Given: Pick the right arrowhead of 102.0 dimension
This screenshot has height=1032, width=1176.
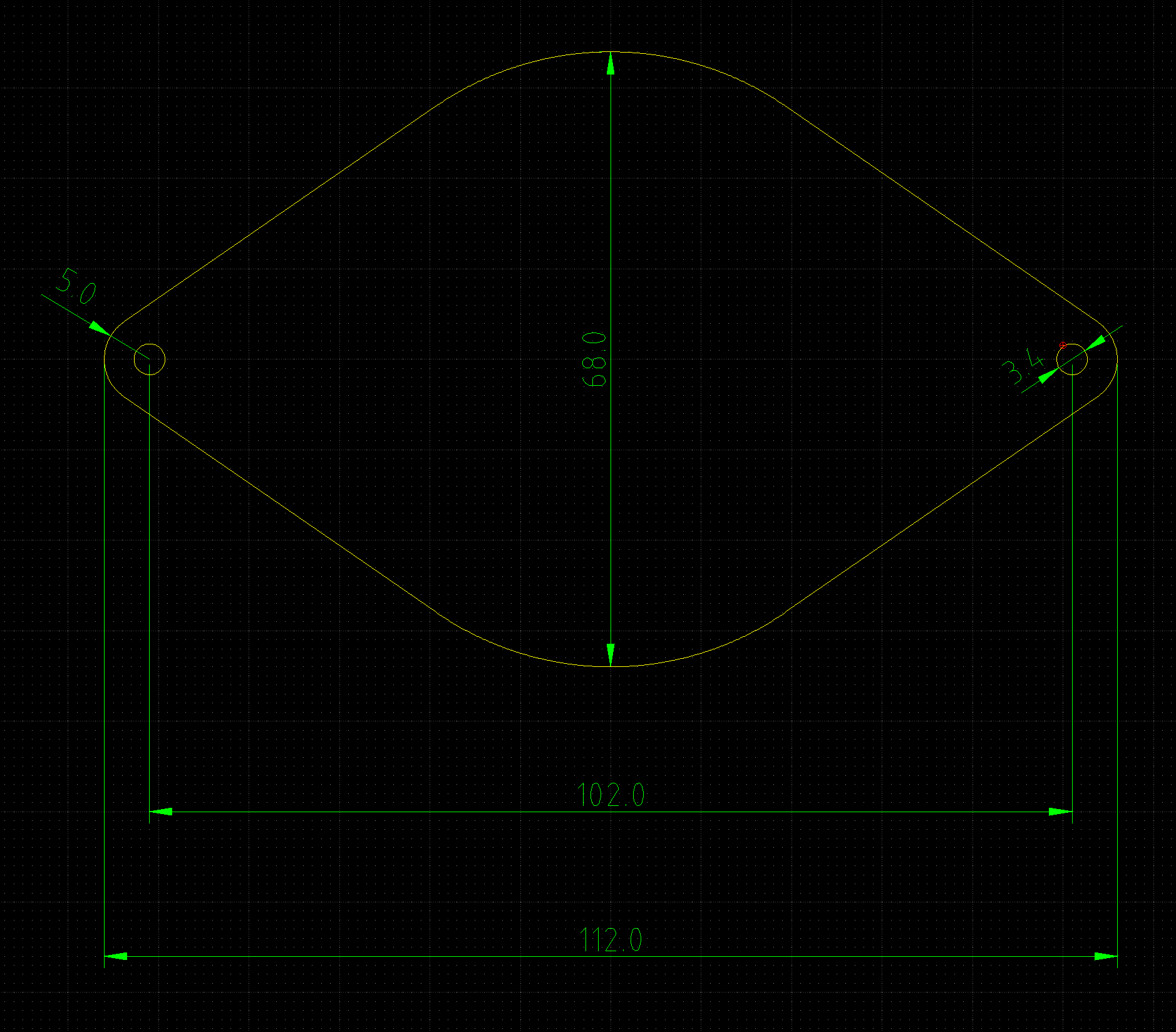Looking at the screenshot, I should tap(1060, 812).
